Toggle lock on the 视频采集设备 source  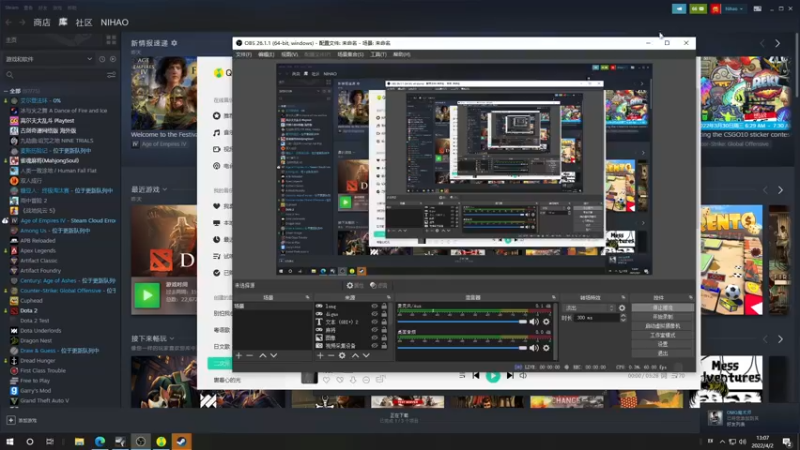tap(384, 345)
